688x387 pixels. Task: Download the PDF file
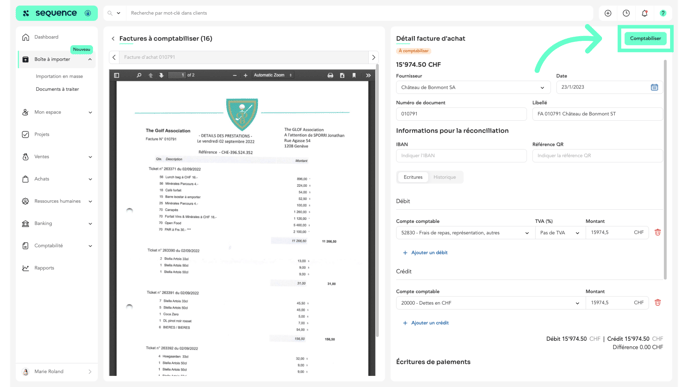pos(342,75)
